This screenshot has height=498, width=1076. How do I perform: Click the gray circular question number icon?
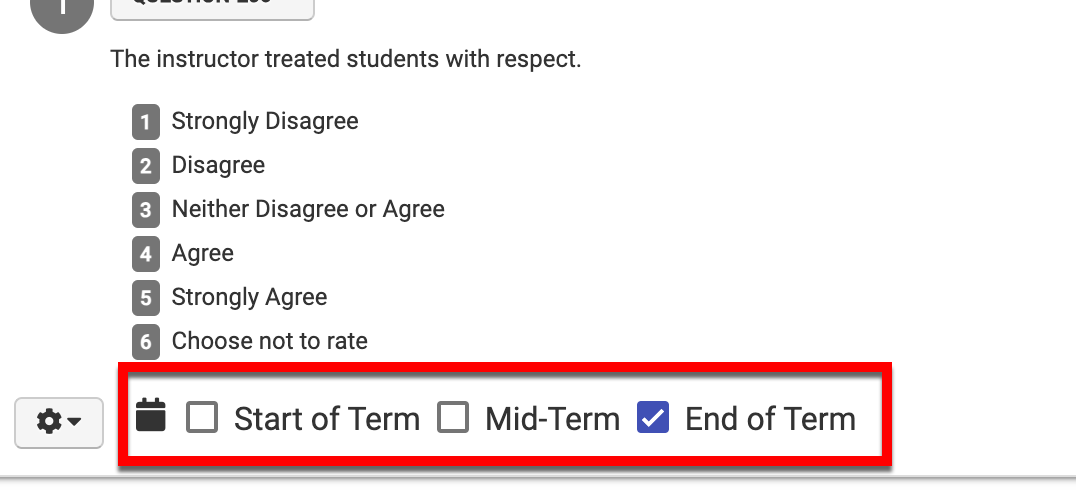click(62, 12)
